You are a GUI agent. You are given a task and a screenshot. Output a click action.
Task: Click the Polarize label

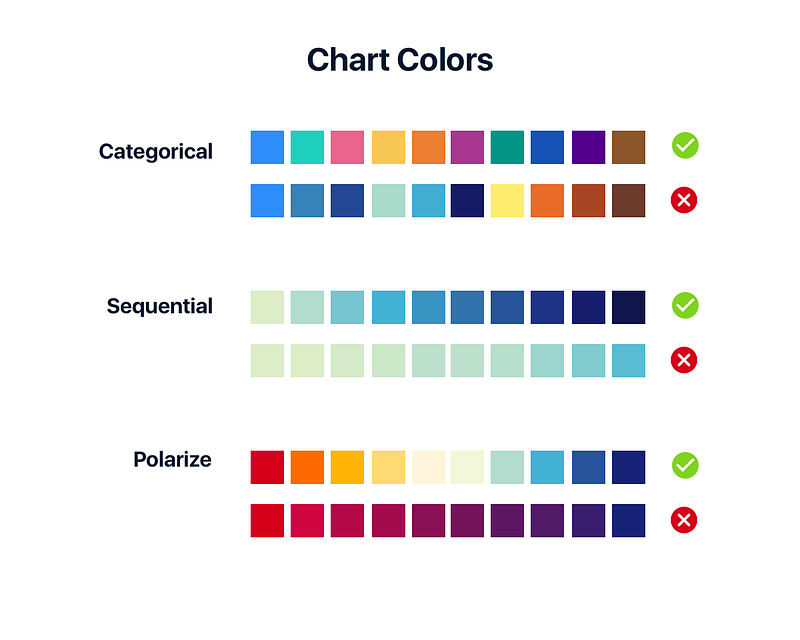pos(172,459)
